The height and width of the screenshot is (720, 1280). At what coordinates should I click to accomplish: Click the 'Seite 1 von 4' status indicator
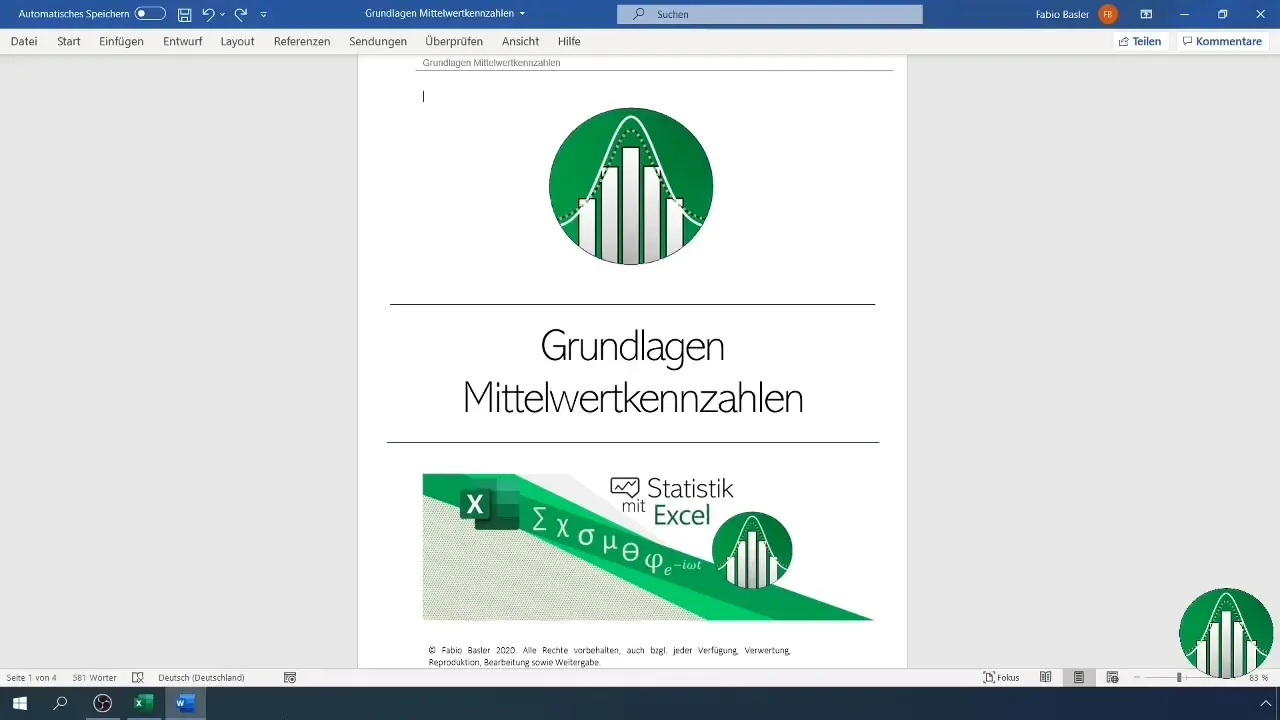(x=32, y=677)
